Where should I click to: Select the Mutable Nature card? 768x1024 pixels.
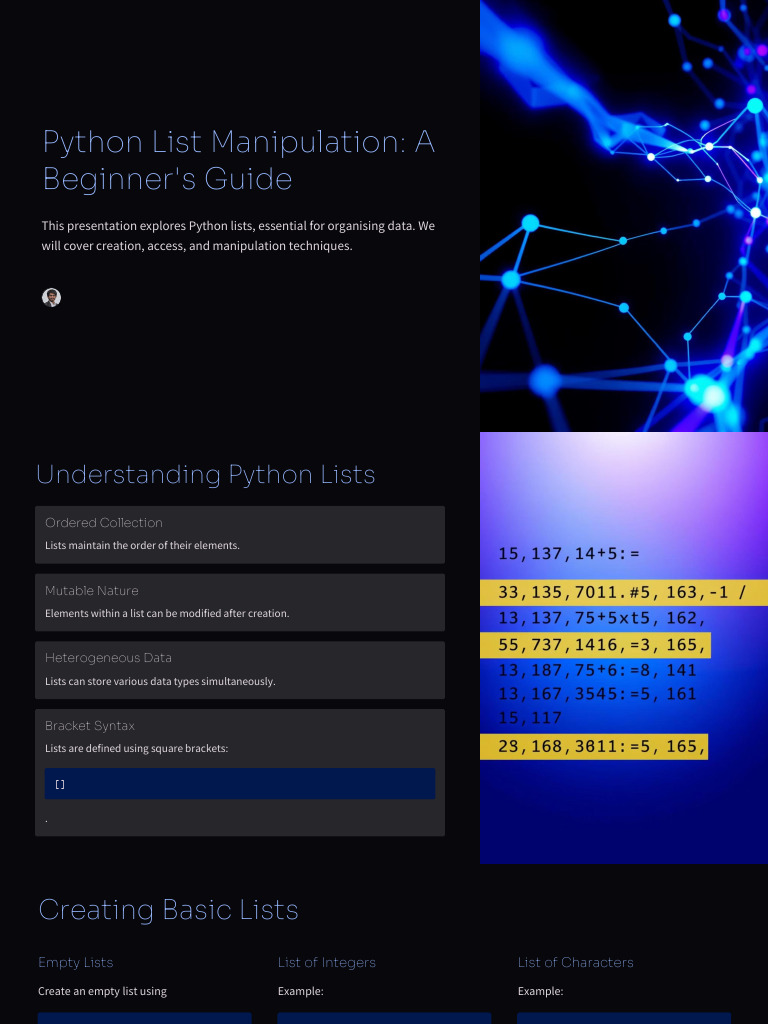(239, 602)
